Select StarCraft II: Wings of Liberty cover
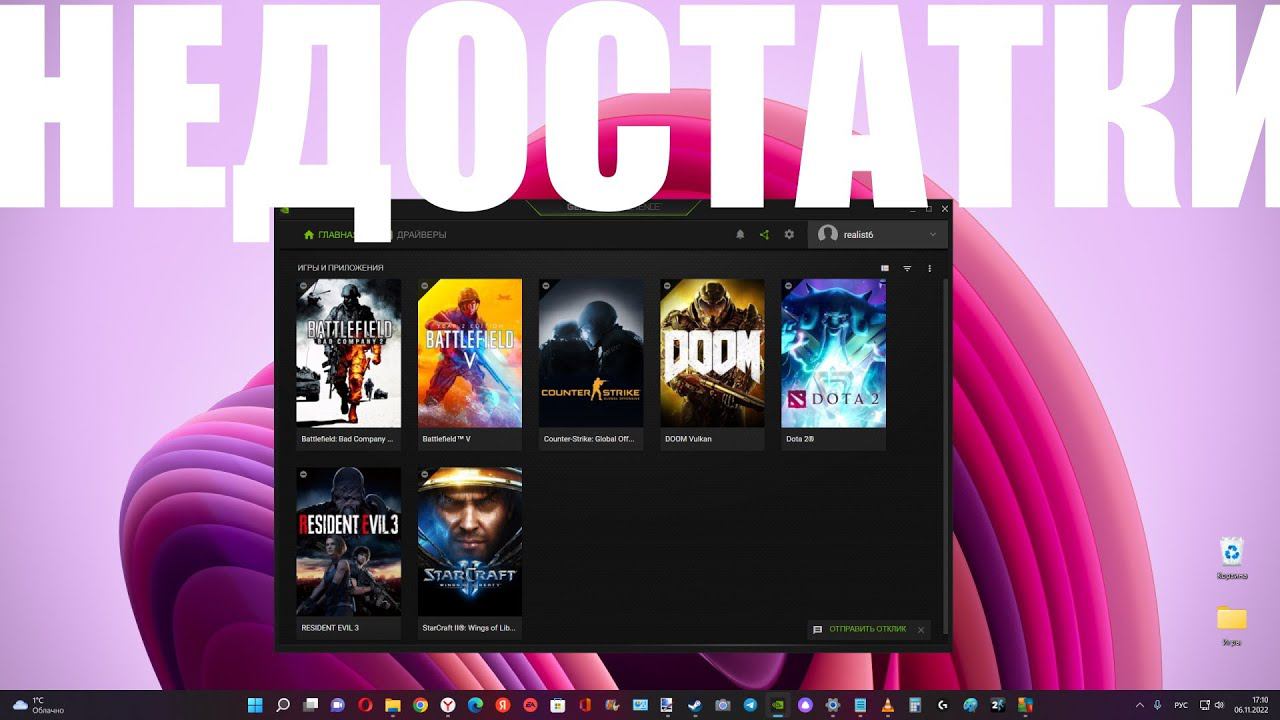This screenshot has width=1280, height=720. pyautogui.click(x=470, y=542)
